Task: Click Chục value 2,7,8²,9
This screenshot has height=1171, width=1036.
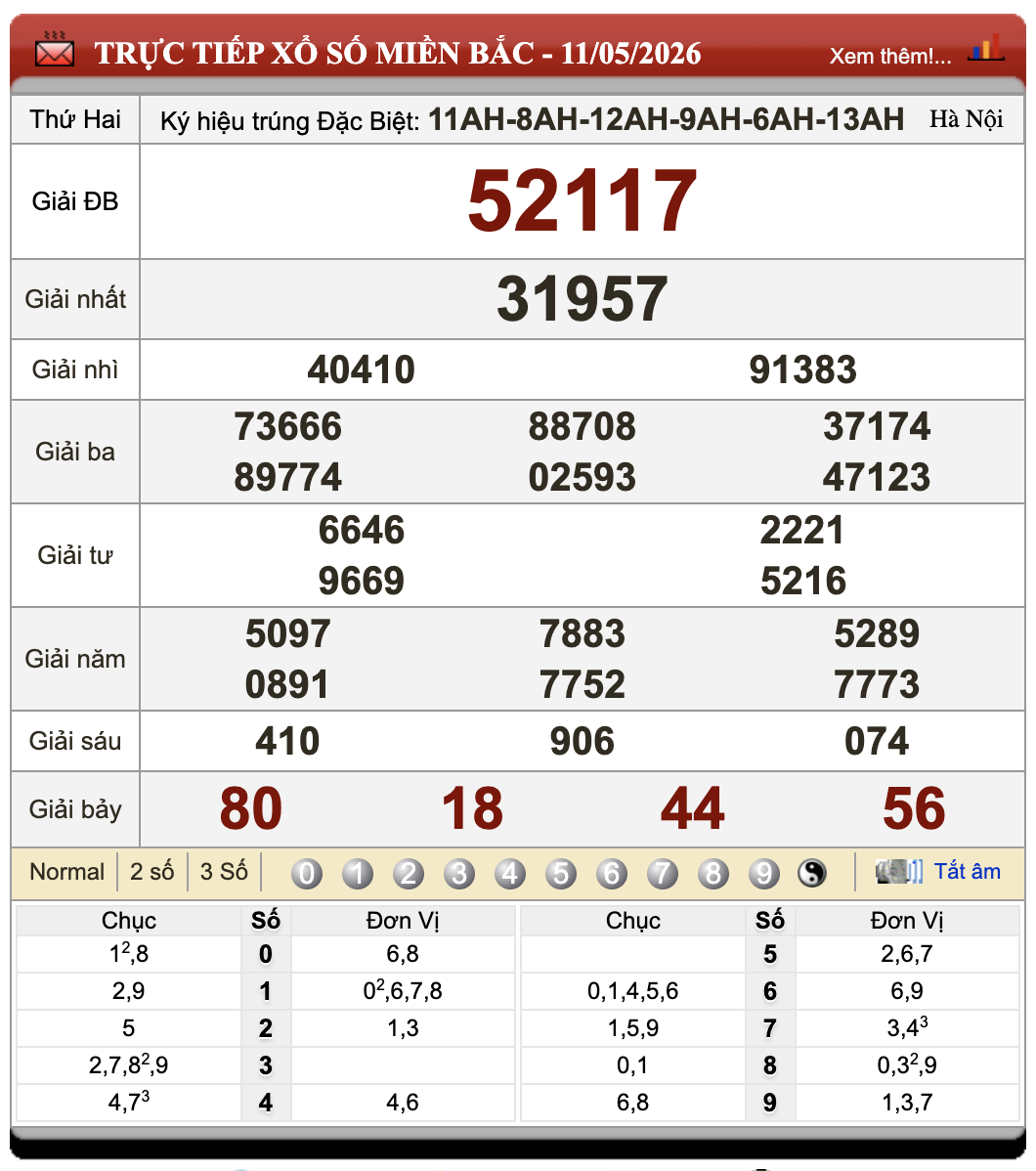Action: tap(128, 1064)
